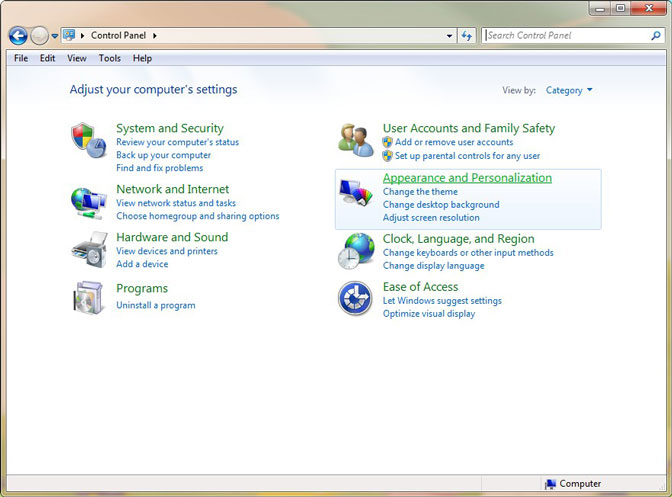The image size is (672, 497).
Task: Click Optimize visual display
Action: click(x=429, y=314)
